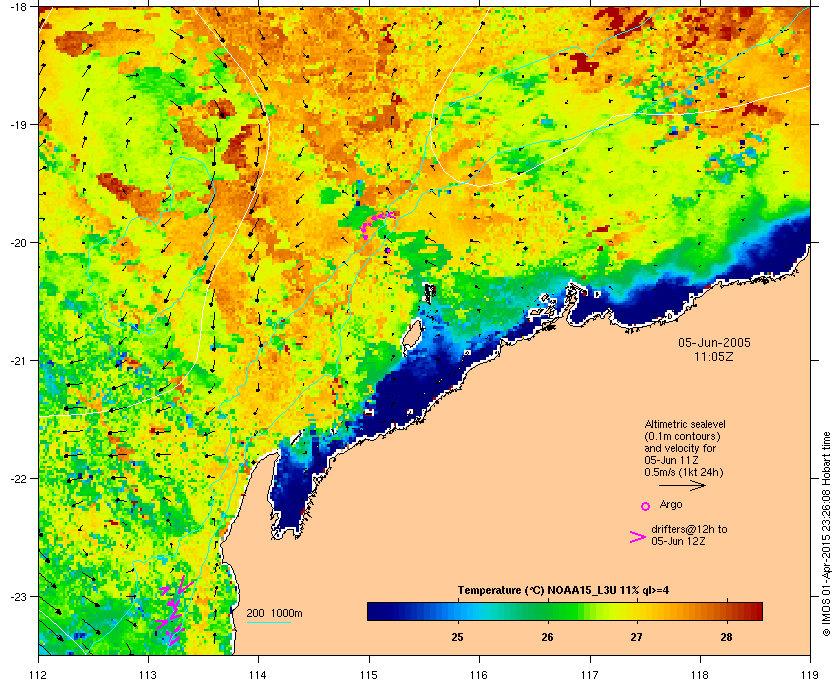This screenshot has width=840, height=680.
Task: Click longitude axis label 115
Action: pos(369,675)
